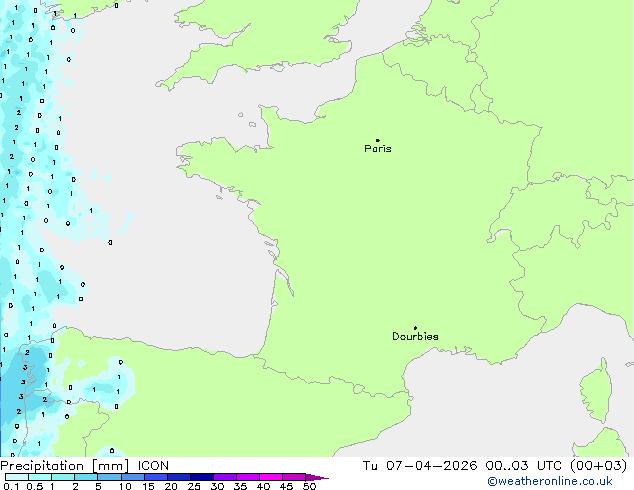Select the 0.1 to 0.5 legend swatch
634x490 pixels.
(x=17, y=477)
